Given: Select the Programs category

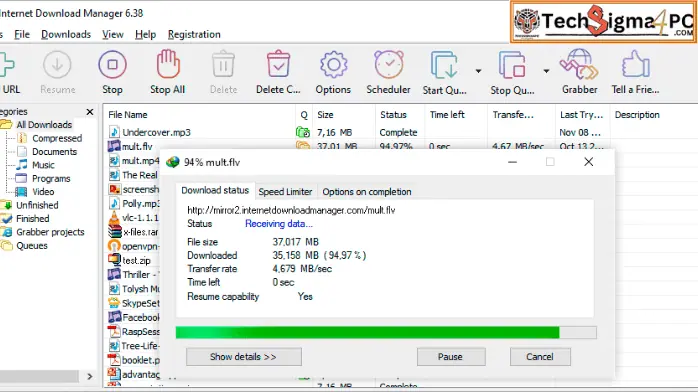Looking at the screenshot, I should [51, 178].
